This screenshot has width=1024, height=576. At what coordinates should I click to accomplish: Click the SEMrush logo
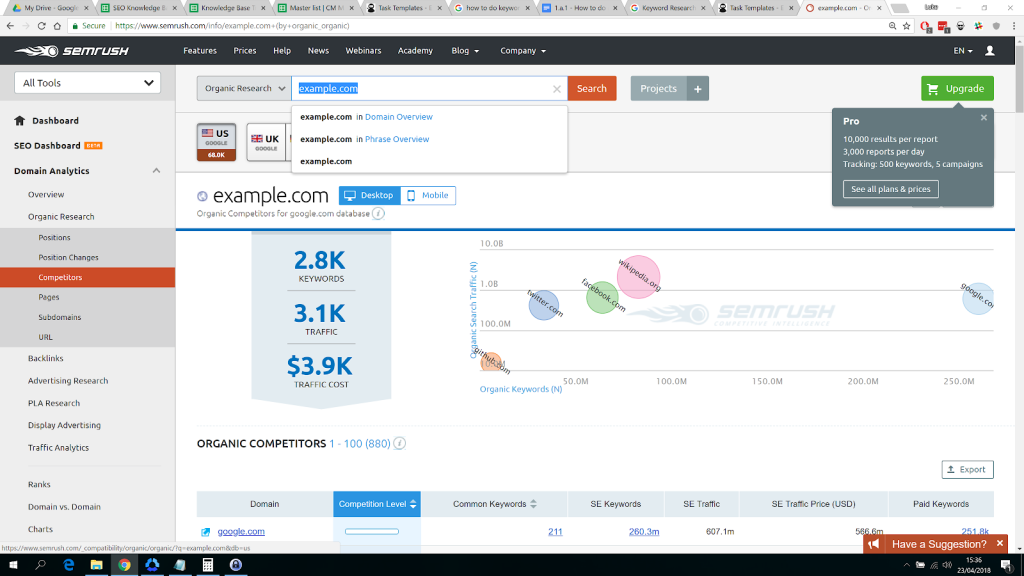coord(72,51)
